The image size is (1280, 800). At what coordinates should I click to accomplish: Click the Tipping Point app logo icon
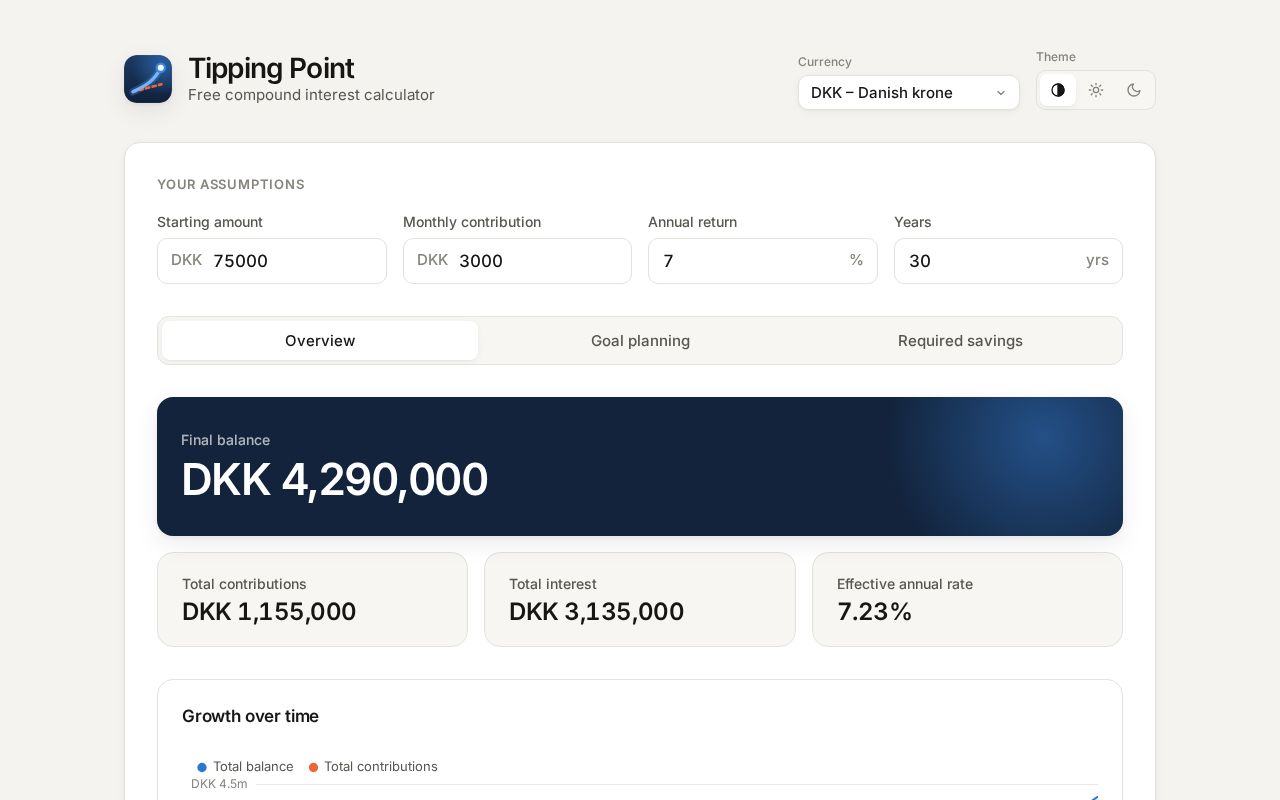click(148, 79)
